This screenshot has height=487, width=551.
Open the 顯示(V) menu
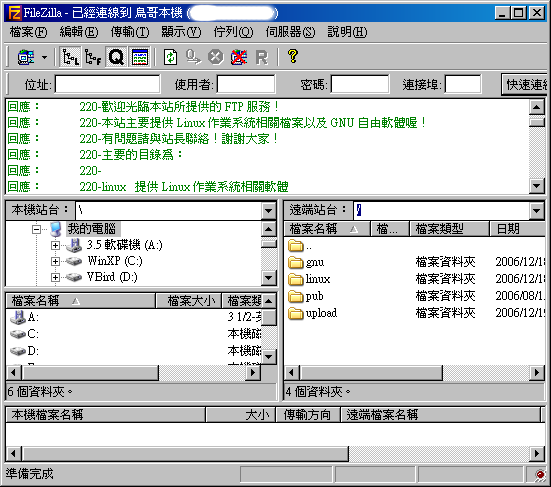(x=181, y=32)
